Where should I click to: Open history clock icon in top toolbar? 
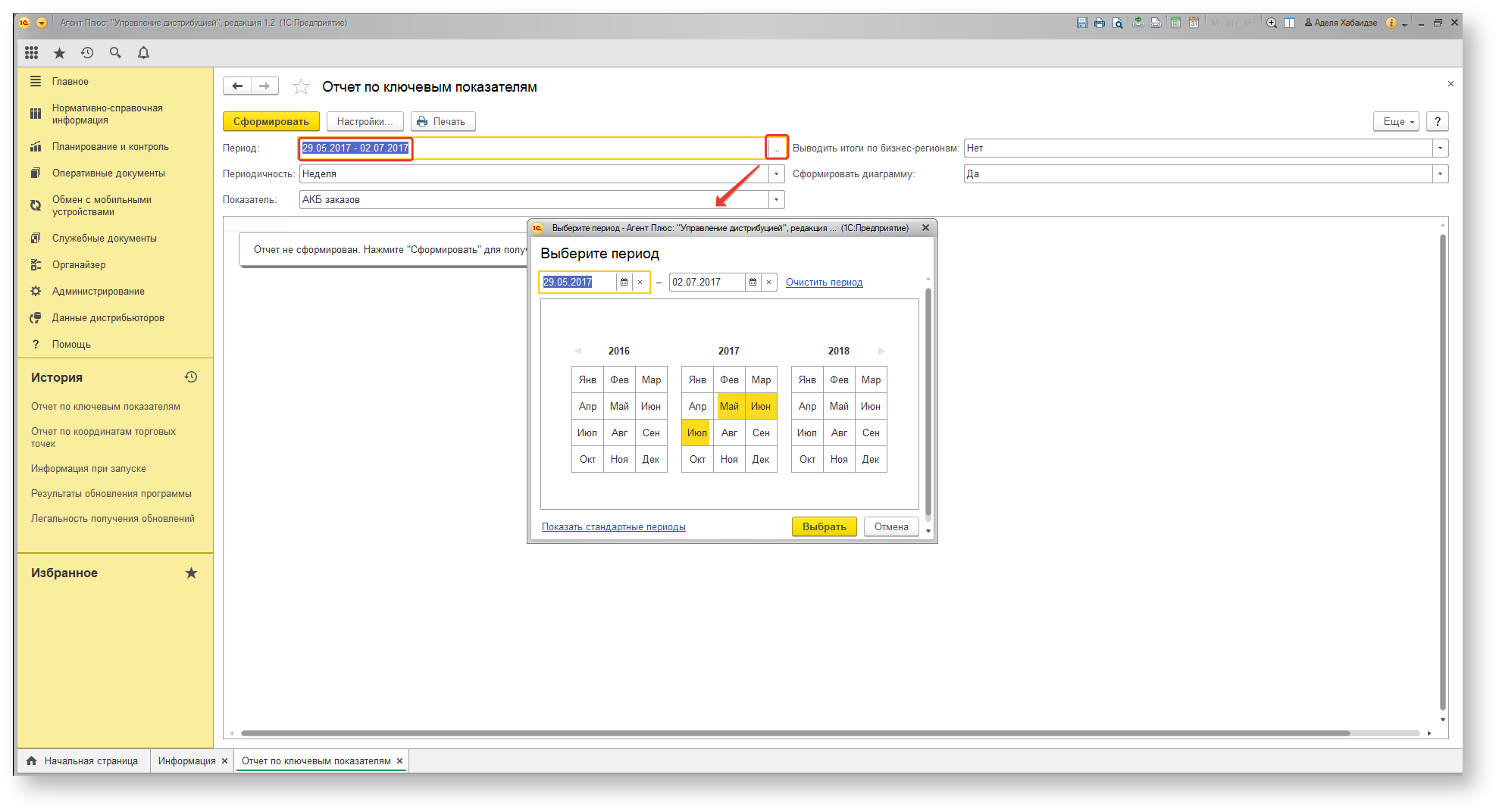tap(87, 52)
